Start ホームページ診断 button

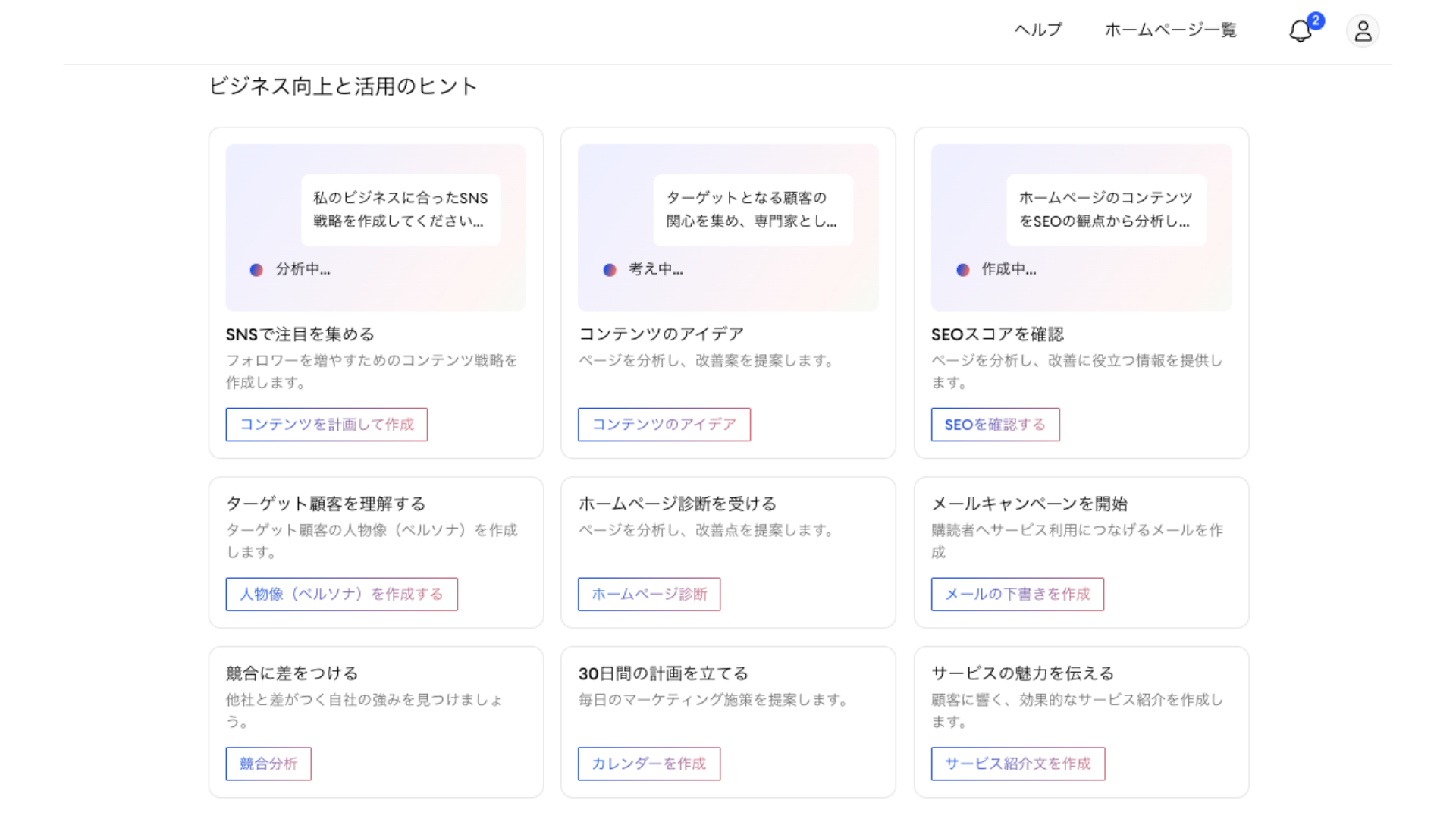(x=648, y=595)
